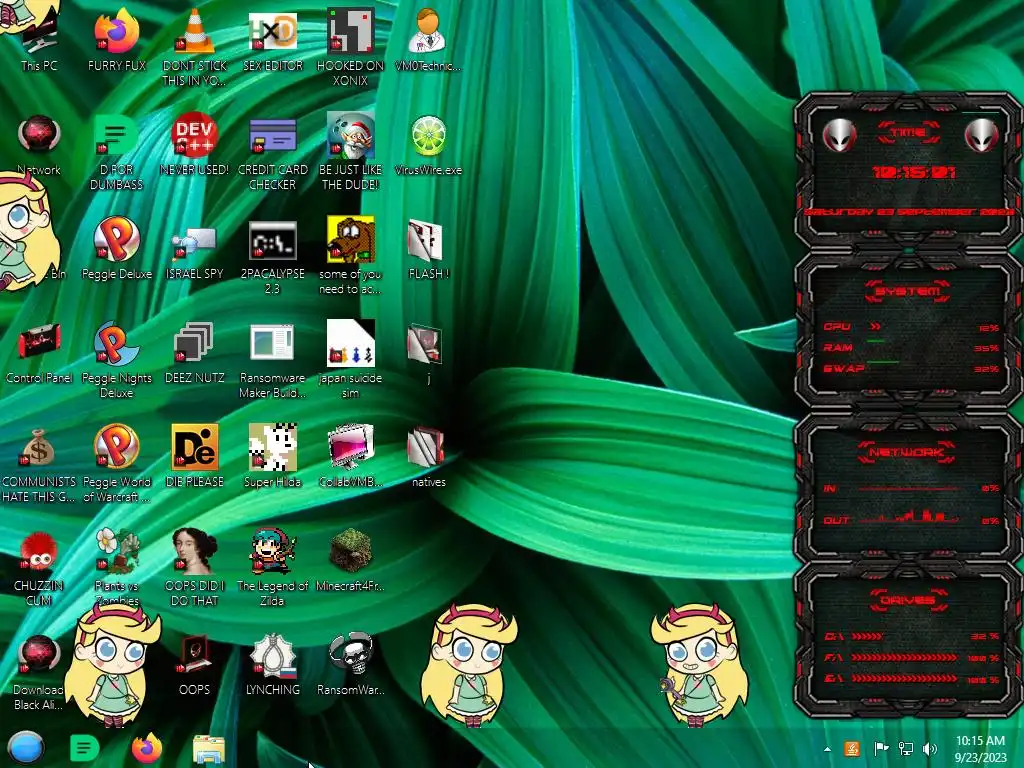Screen dimensions: 1024x768
Task: Click the NETWORK header in widget
Action: (906, 452)
